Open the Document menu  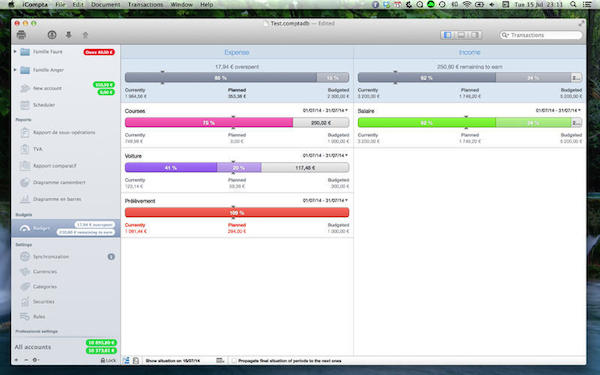[x=106, y=5]
